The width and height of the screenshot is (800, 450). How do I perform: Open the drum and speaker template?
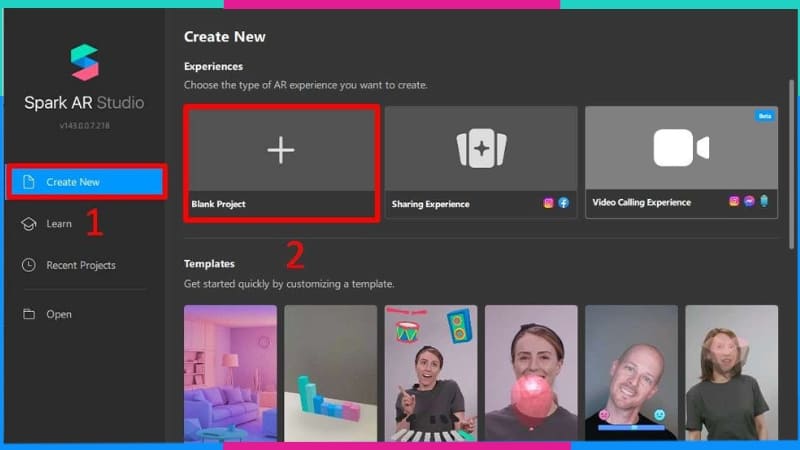431,373
